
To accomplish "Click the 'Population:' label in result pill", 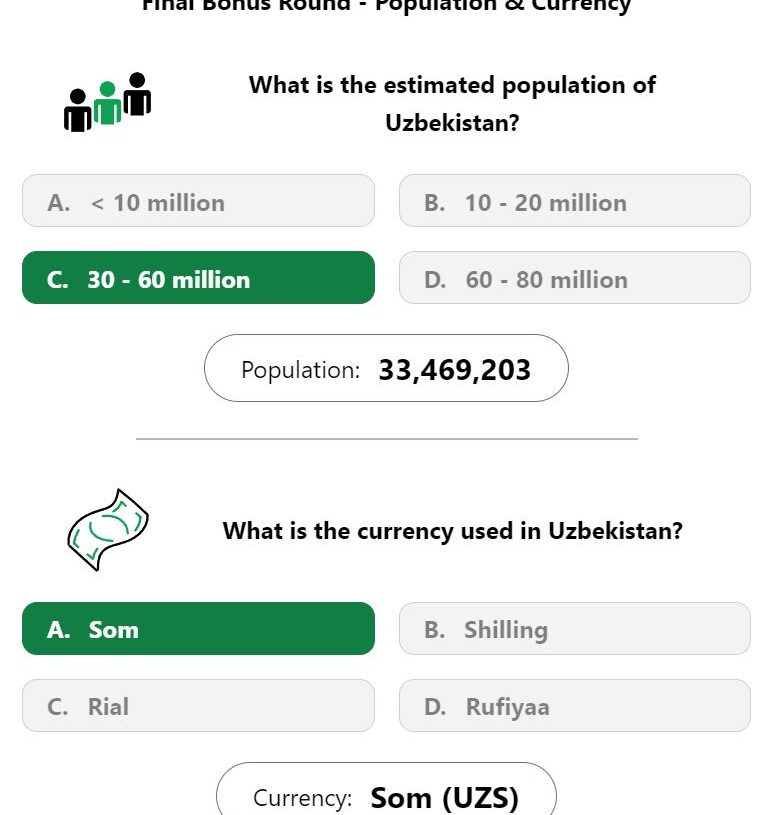I will point(300,370).
